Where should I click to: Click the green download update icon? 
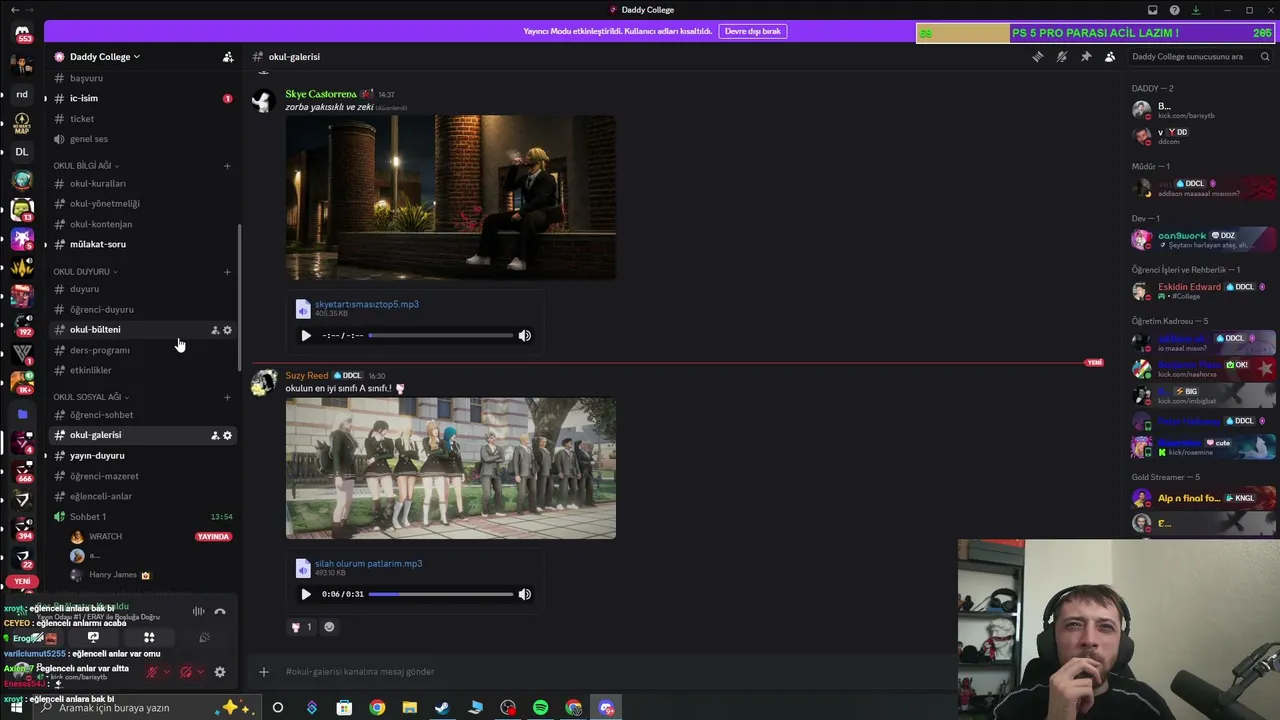click(1196, 10)
